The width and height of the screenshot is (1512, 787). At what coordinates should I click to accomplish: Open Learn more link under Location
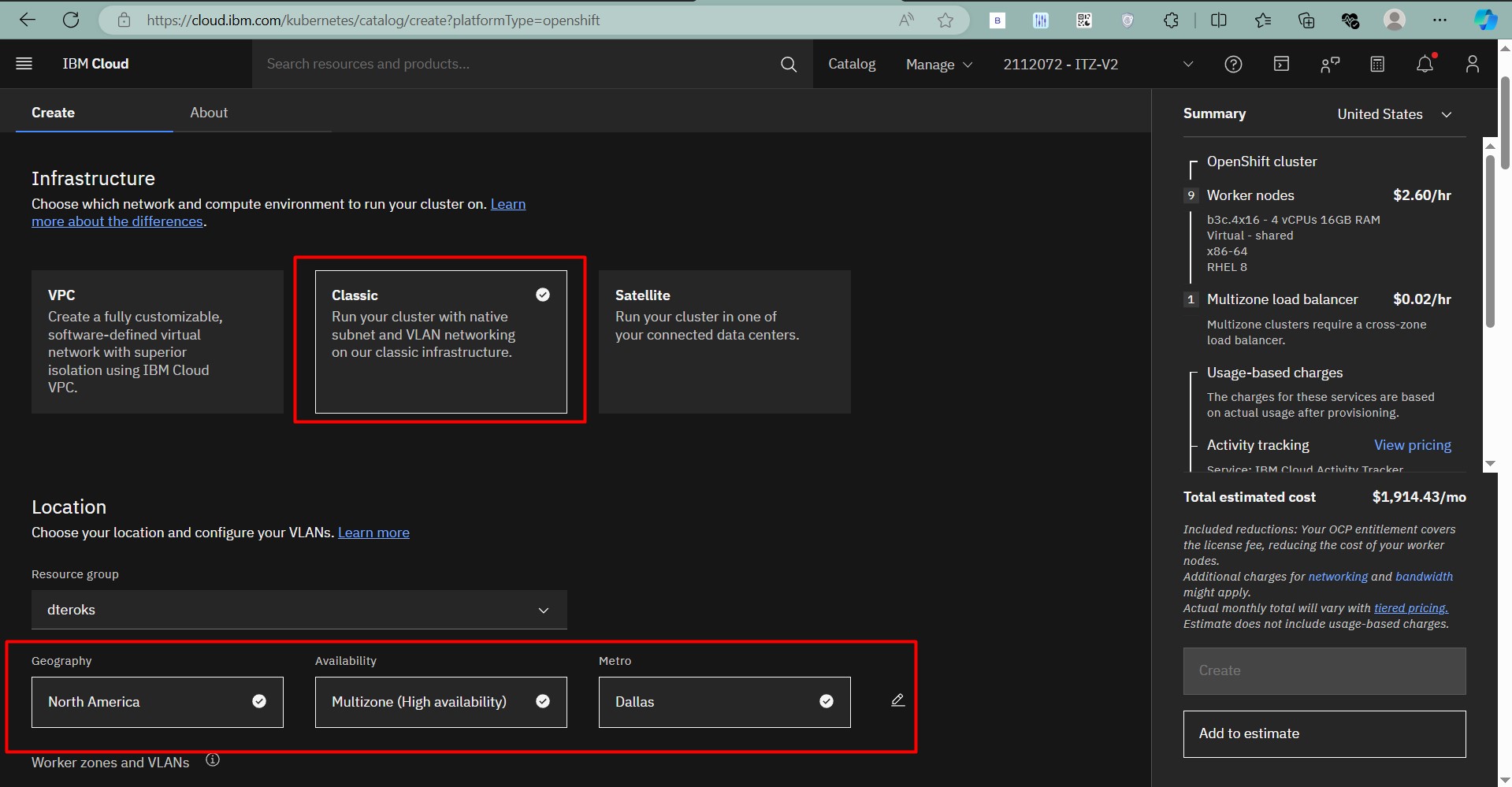373,533
